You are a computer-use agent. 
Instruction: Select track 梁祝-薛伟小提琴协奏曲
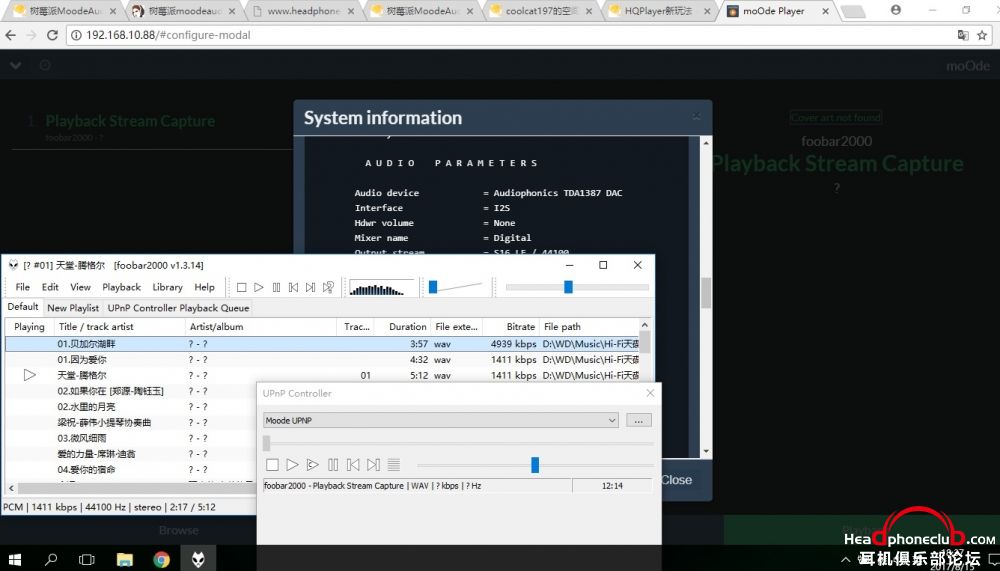[x=104, y=422]
